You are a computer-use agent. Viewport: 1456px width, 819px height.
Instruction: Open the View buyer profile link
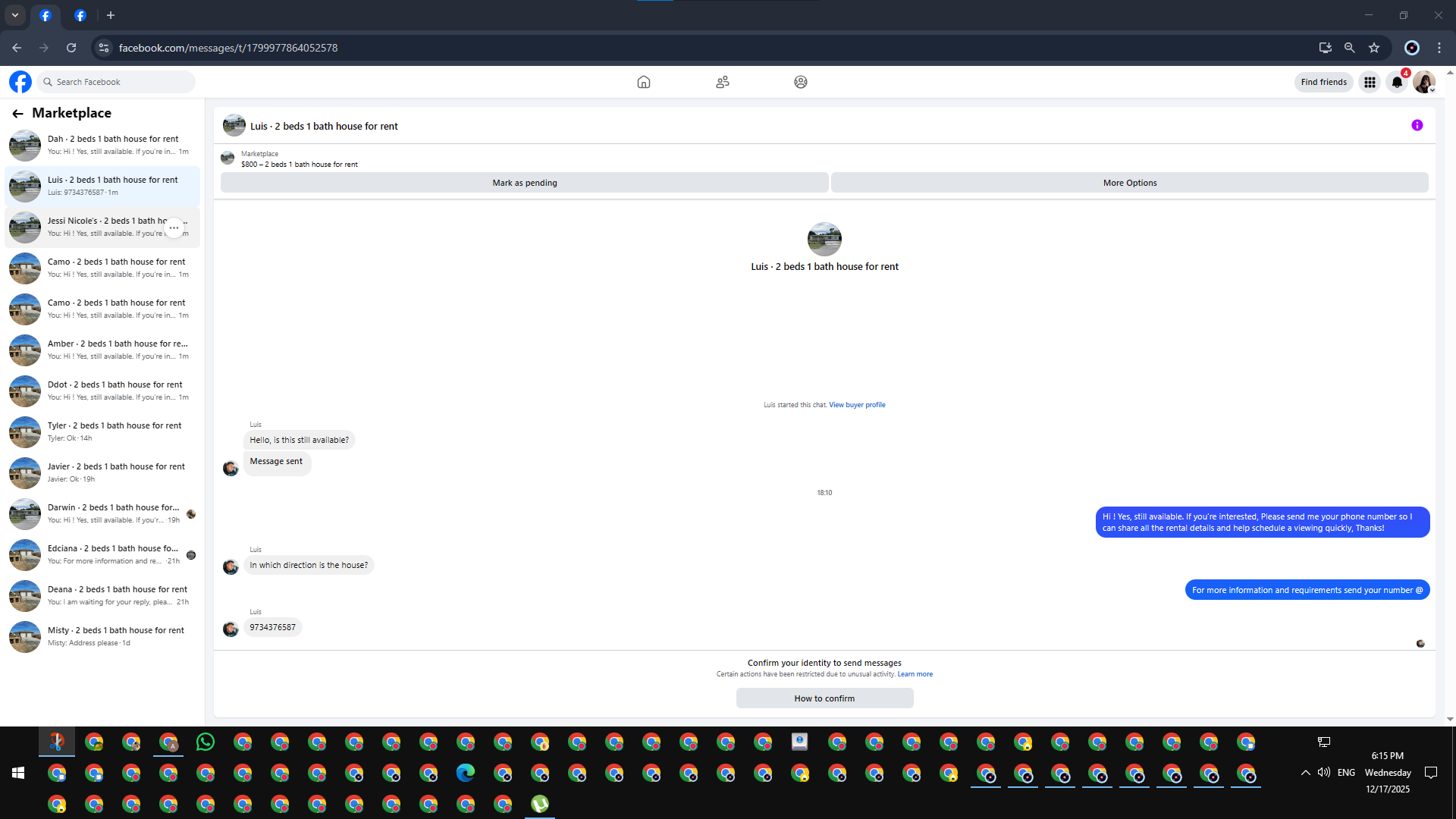857,405
